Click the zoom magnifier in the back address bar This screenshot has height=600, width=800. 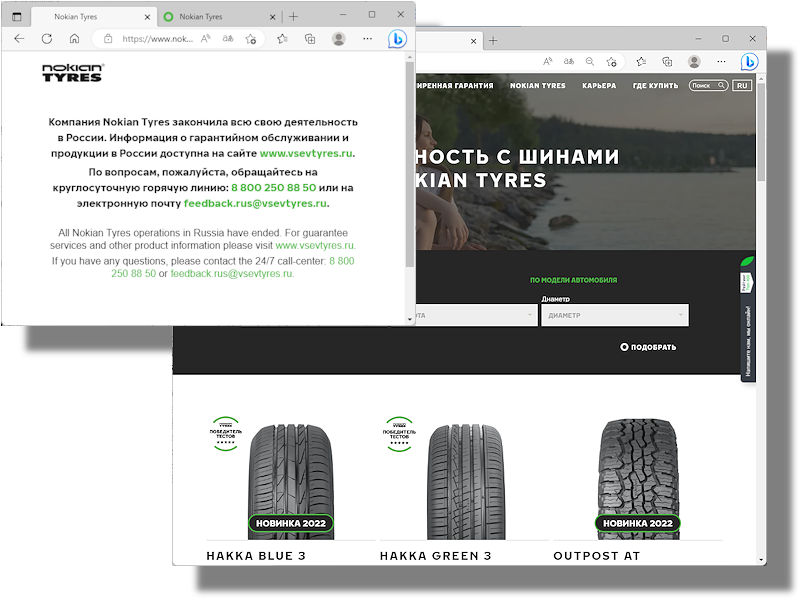[x=590, y=62]
